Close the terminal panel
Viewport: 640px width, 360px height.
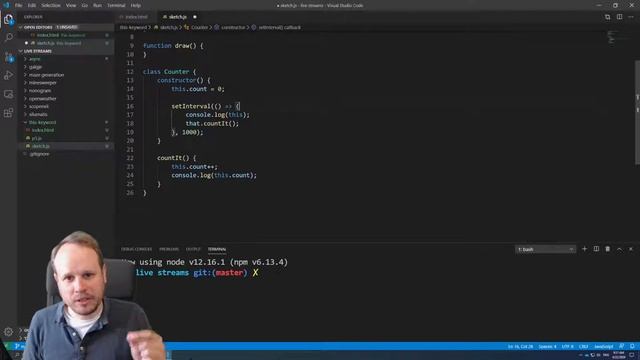point(631,249)
